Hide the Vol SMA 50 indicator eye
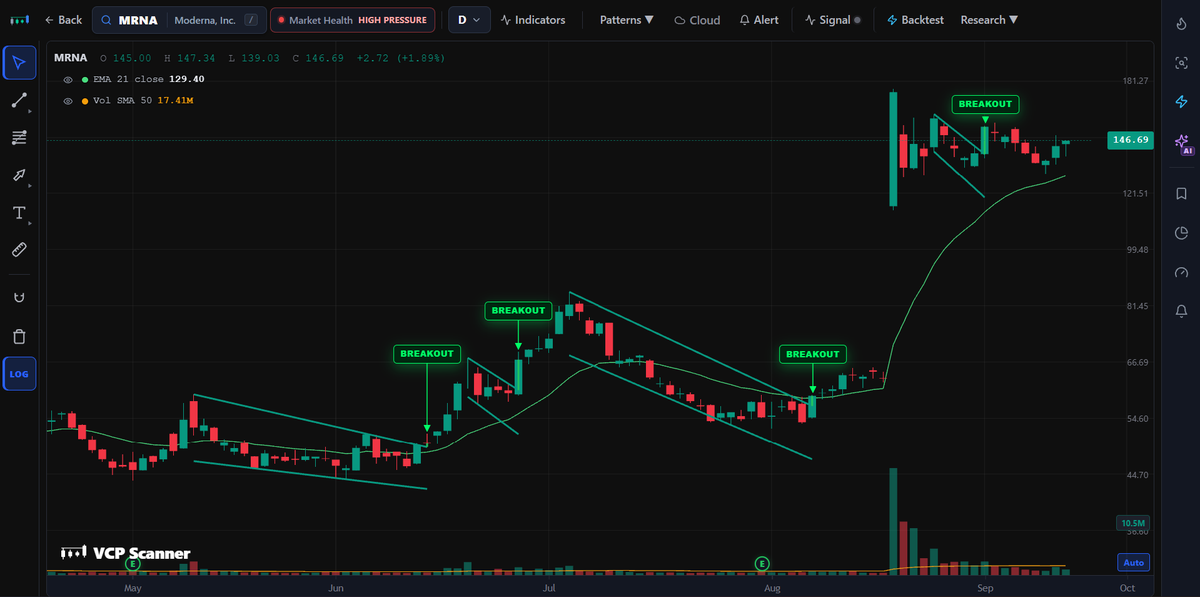The width and height of the screenshot is (1200, 597). [x=68, y=101]
